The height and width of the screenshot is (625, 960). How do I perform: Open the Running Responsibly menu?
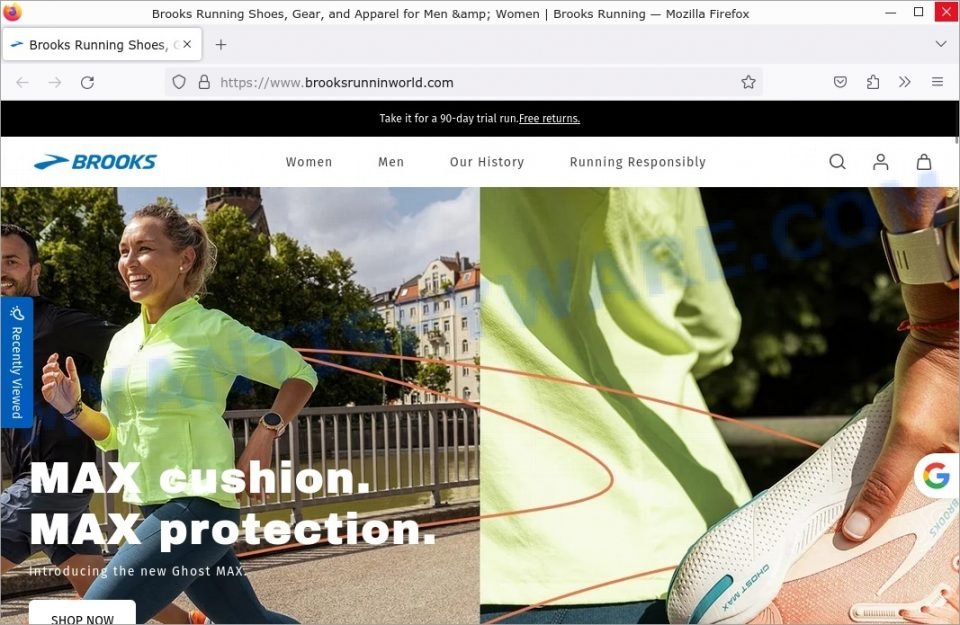[637, 162]
